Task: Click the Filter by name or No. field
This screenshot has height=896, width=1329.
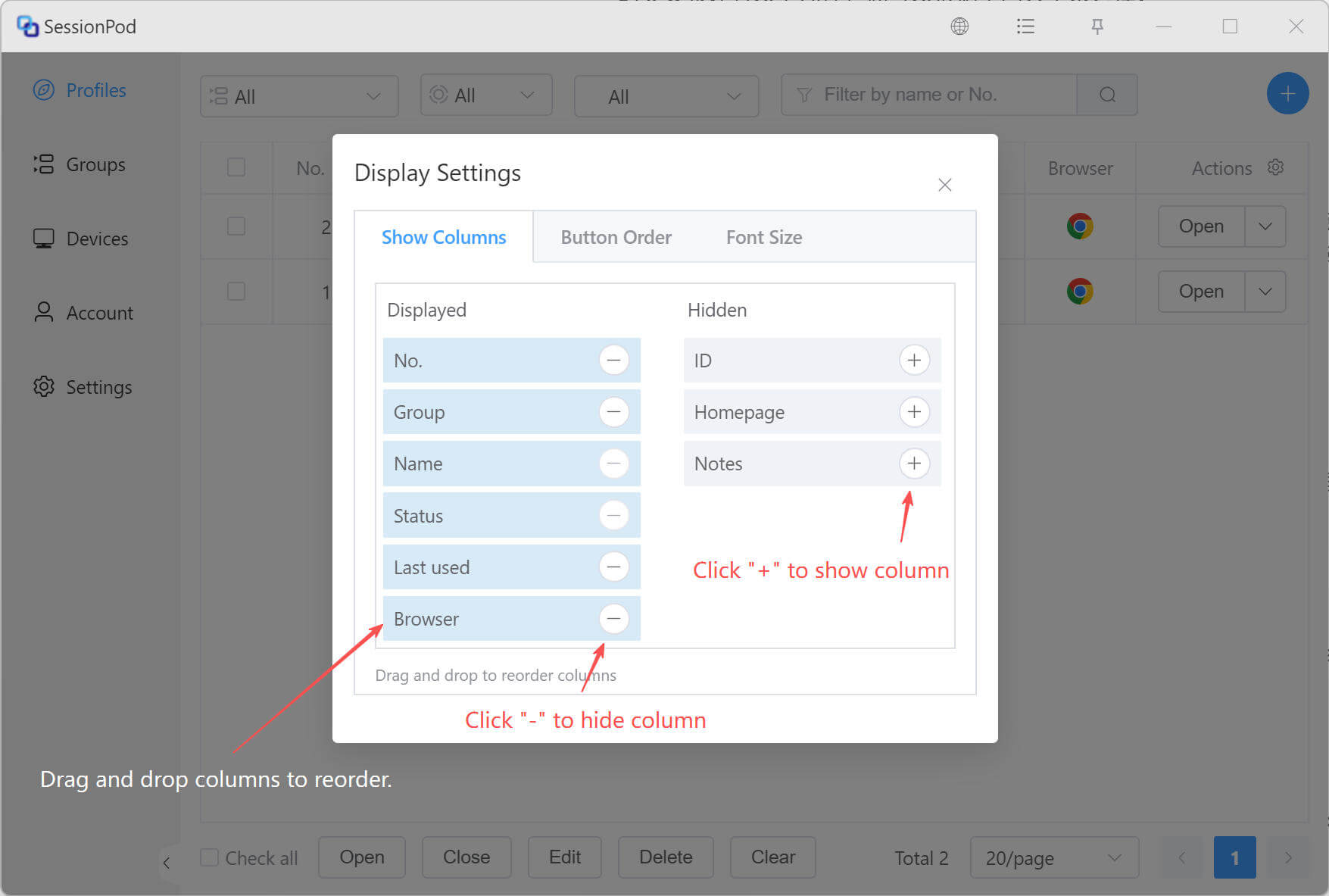Action: click(x=929, y=95)
